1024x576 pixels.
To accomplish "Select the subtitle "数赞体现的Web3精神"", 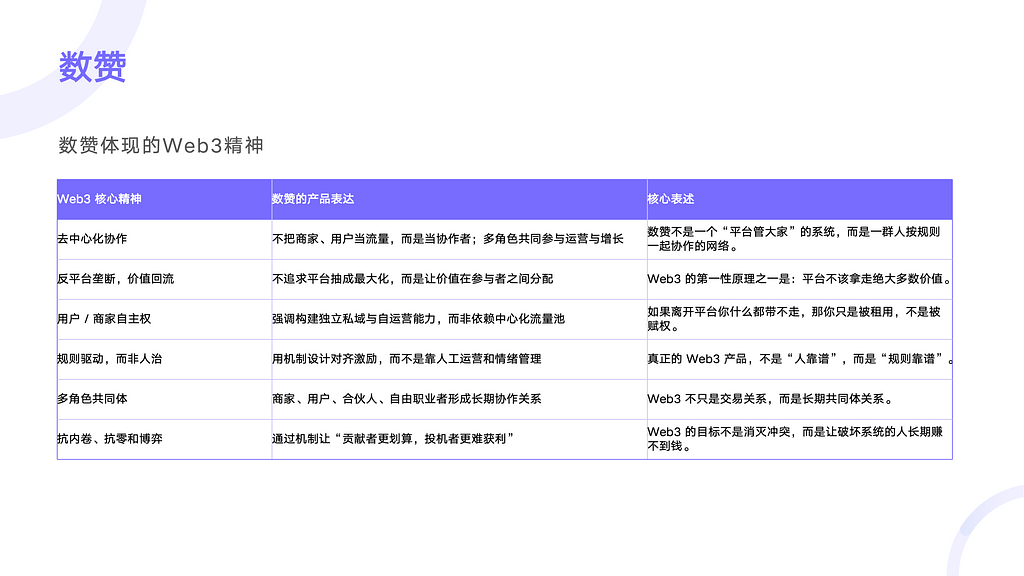I will click(x=161, y=145).
